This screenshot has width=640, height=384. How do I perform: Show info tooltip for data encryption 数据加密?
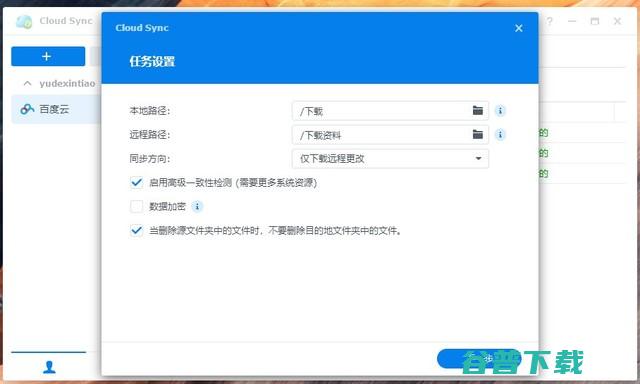point(197,206)
